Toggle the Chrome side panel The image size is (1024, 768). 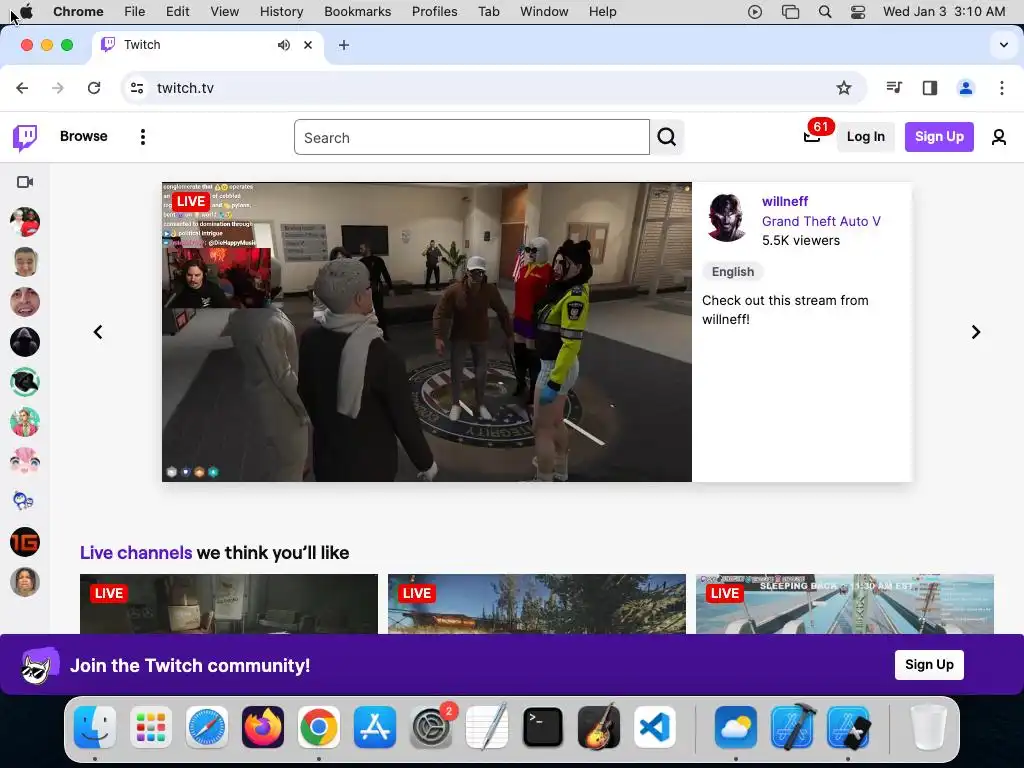tap(930, 88)
